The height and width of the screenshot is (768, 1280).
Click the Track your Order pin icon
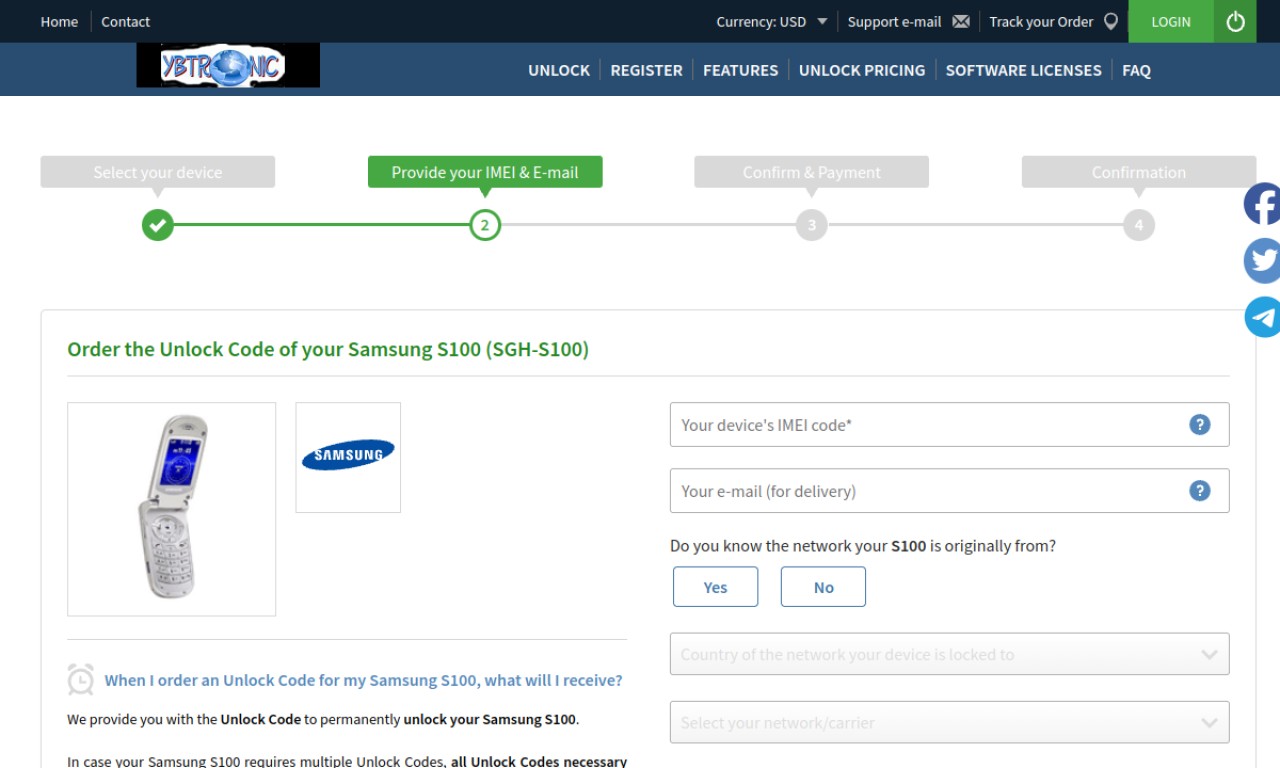click(x=1110, y=21)
